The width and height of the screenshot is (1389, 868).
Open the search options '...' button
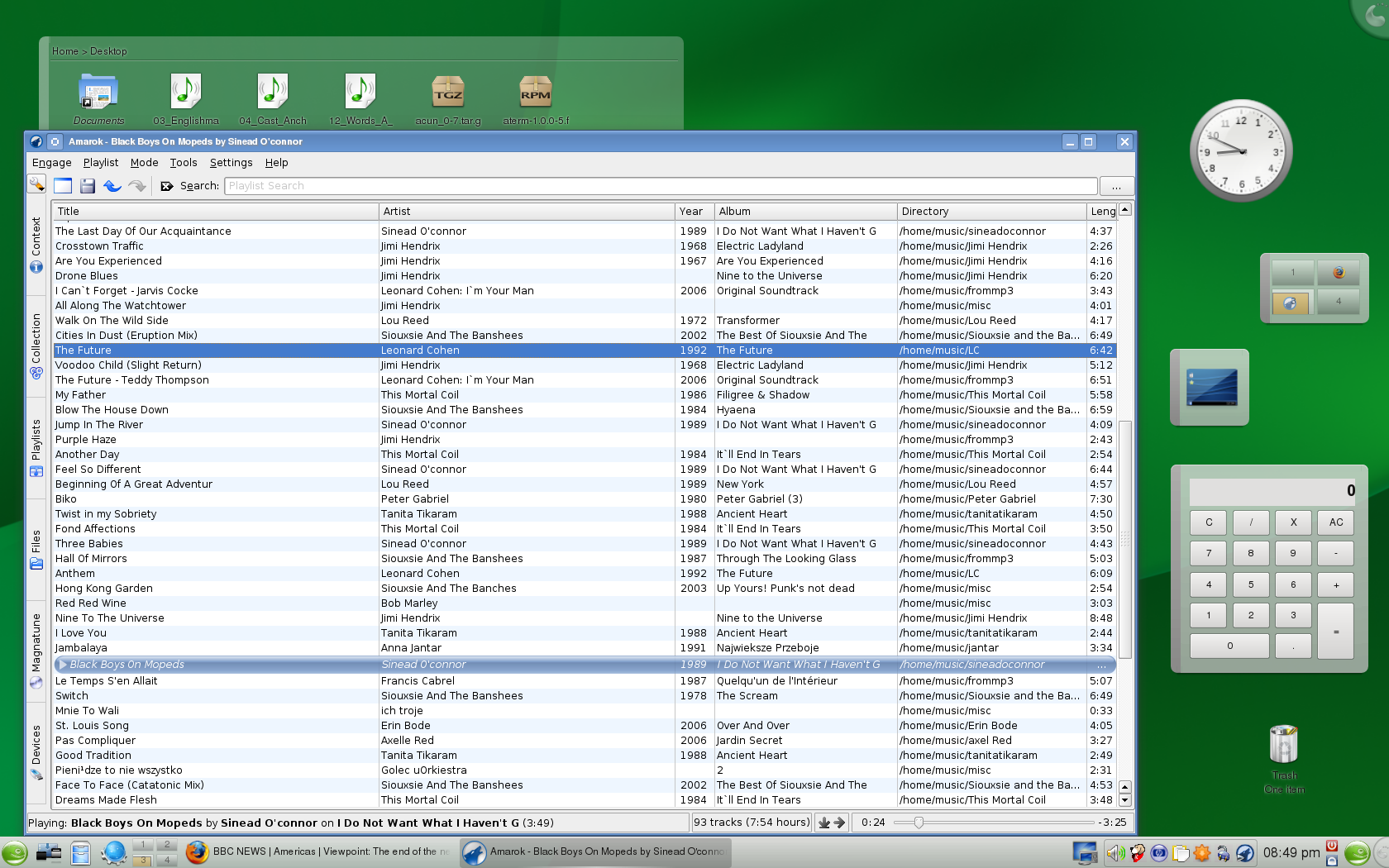1116,186
